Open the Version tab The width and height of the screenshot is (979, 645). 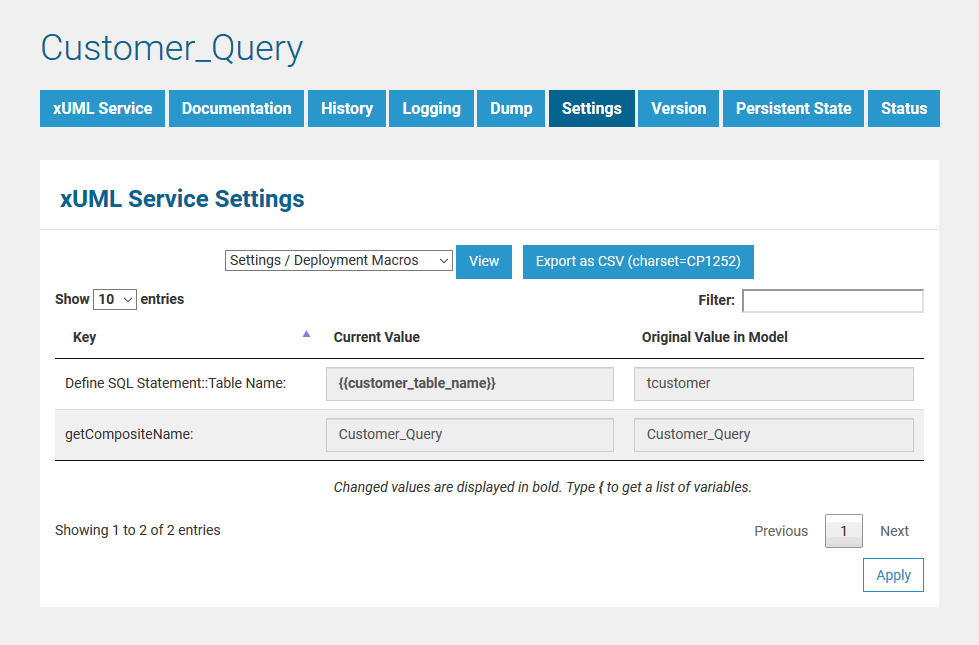(x=678, y=108)
